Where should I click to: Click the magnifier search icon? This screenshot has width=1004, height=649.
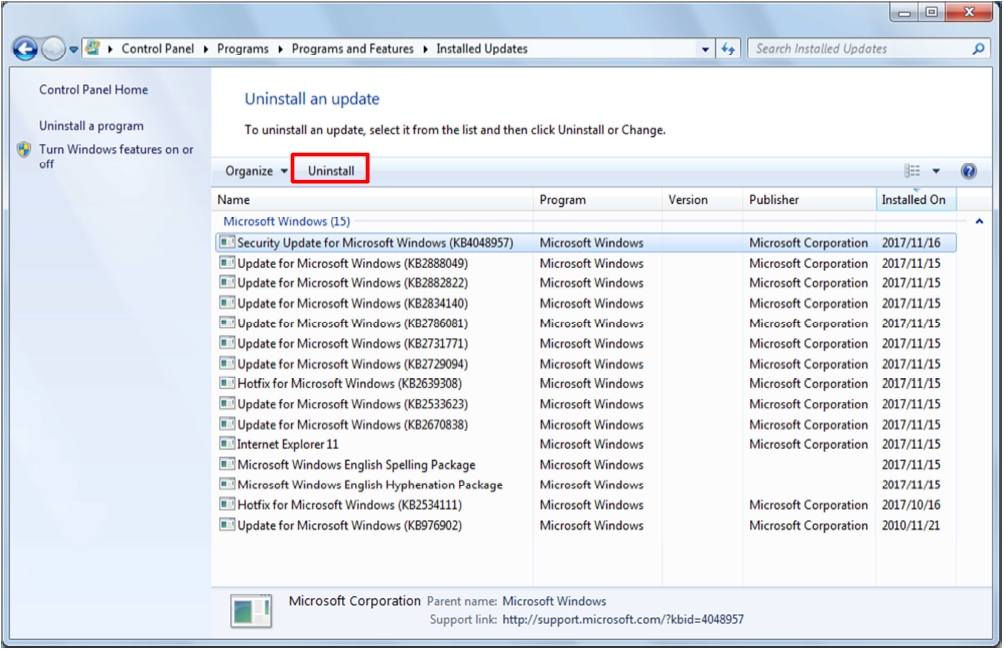pos(978,49)
